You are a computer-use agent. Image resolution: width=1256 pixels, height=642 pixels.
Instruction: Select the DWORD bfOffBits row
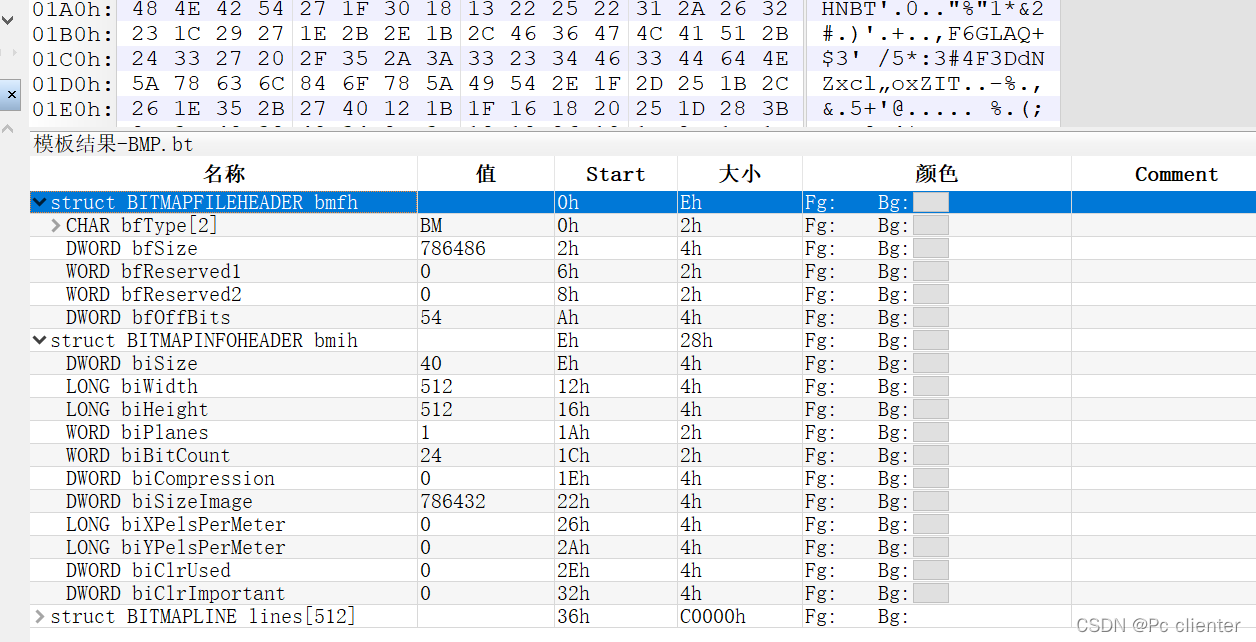pos(643,317)
